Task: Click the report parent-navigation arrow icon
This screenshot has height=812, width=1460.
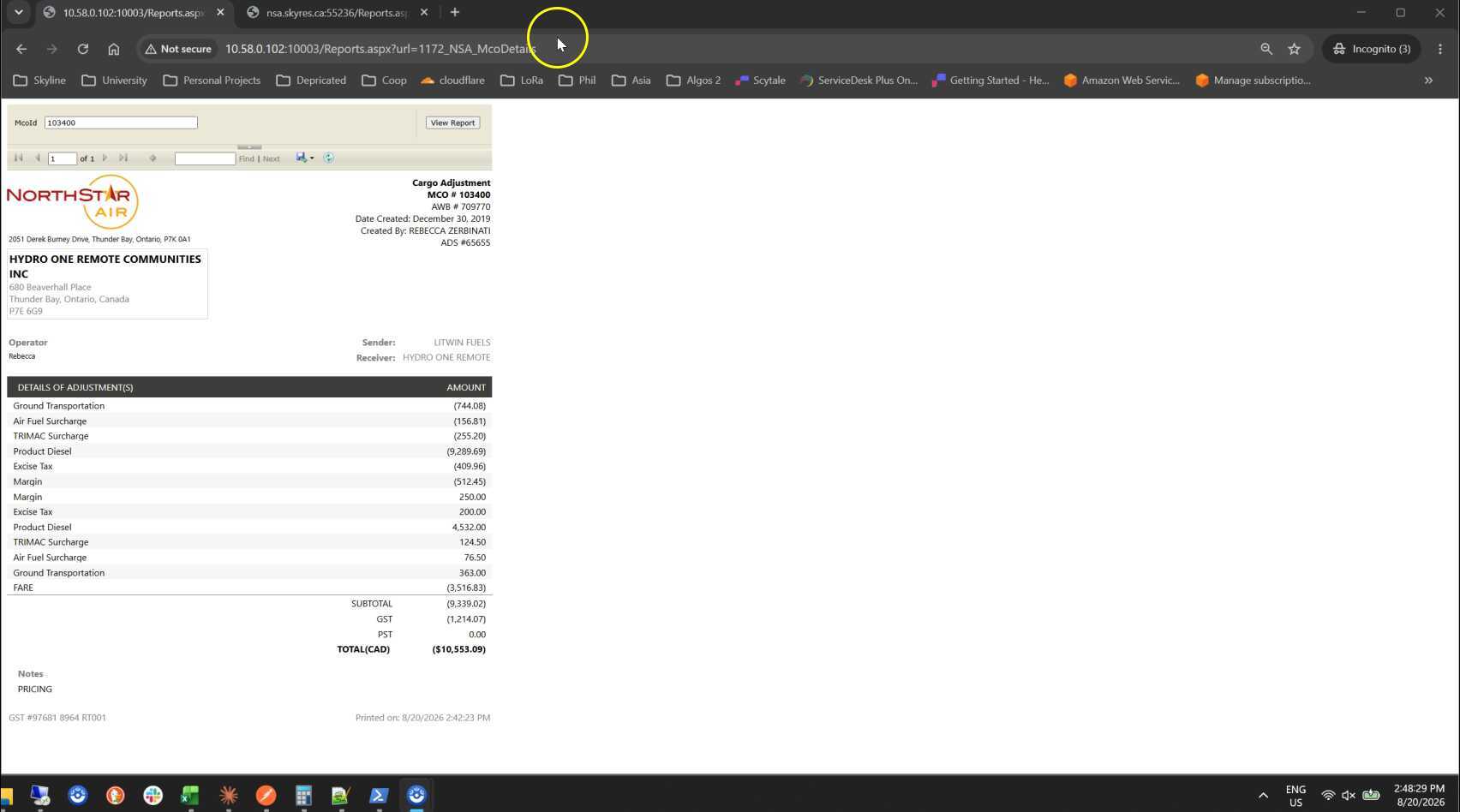Action: click(x=153, y=158)
